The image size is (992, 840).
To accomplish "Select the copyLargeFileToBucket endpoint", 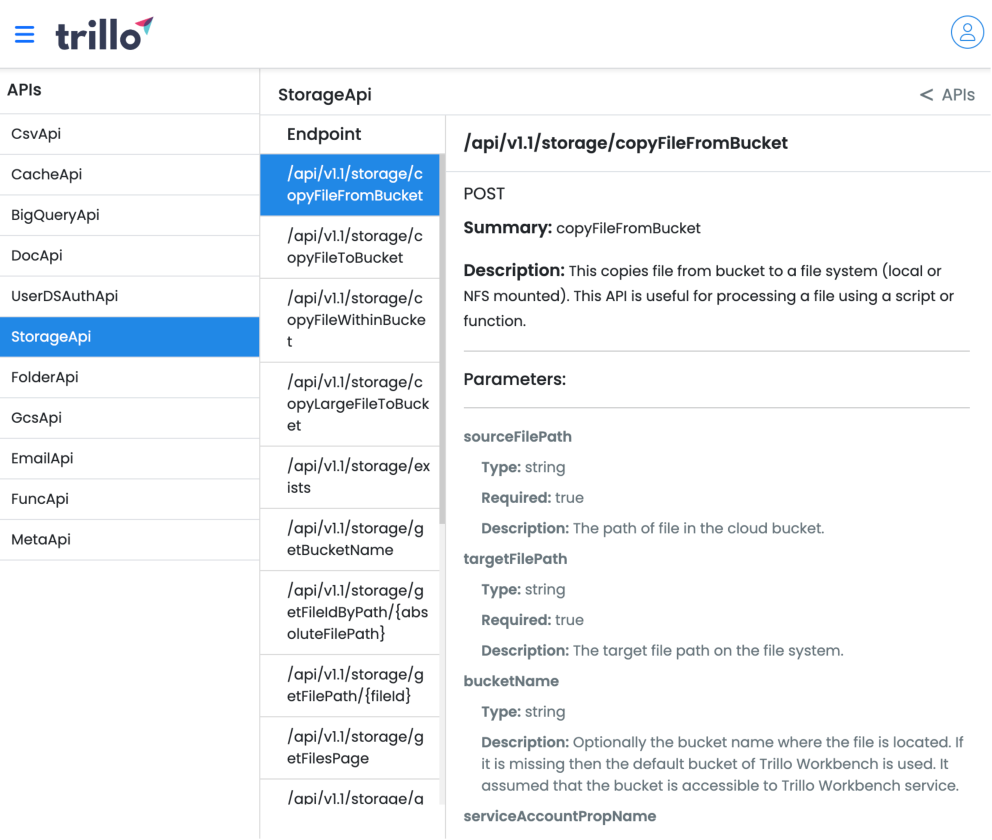I will (350, 404).
